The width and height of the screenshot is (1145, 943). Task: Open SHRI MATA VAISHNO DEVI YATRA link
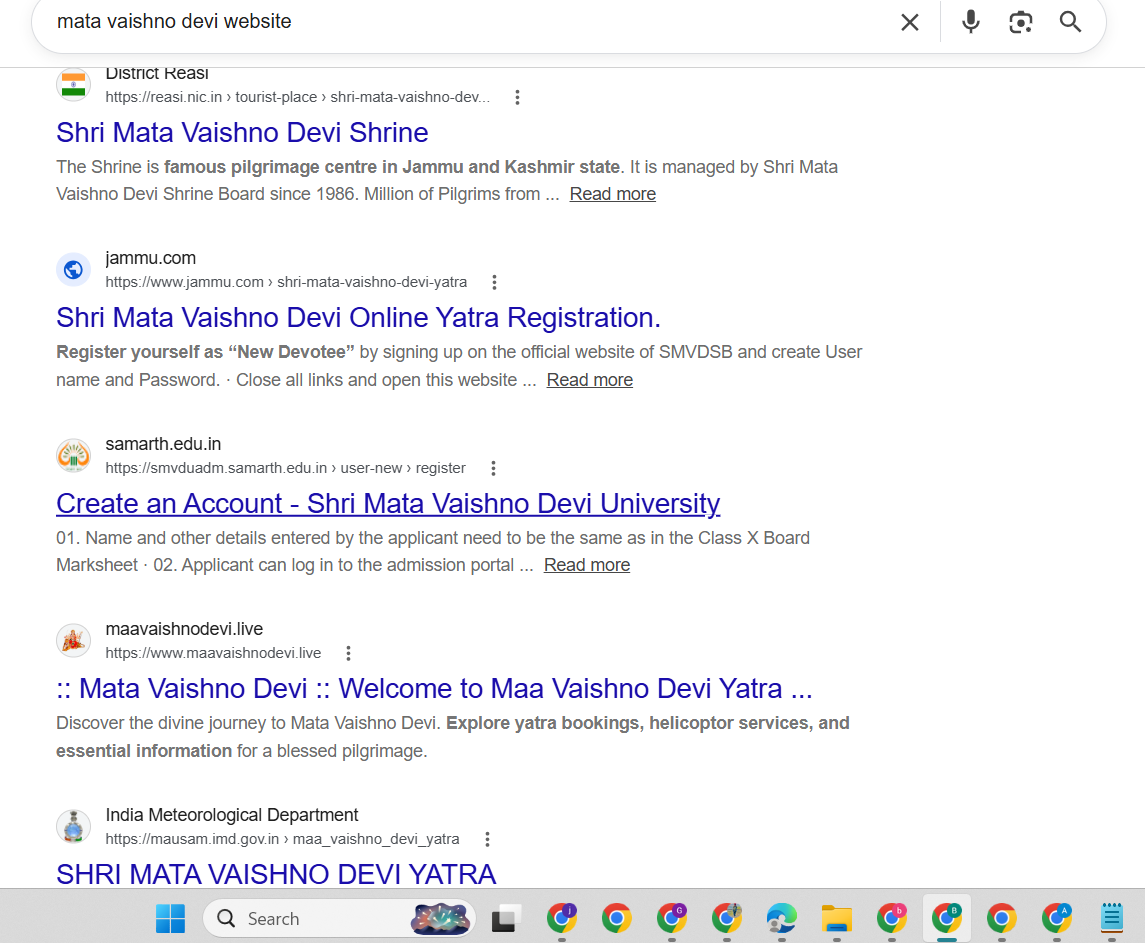point(276,874)
